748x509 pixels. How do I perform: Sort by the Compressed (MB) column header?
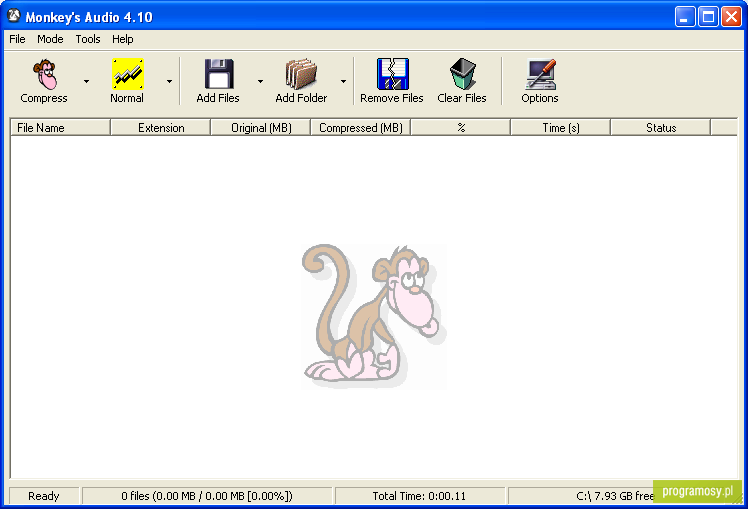pyautogui.click(x=361, y=128)
